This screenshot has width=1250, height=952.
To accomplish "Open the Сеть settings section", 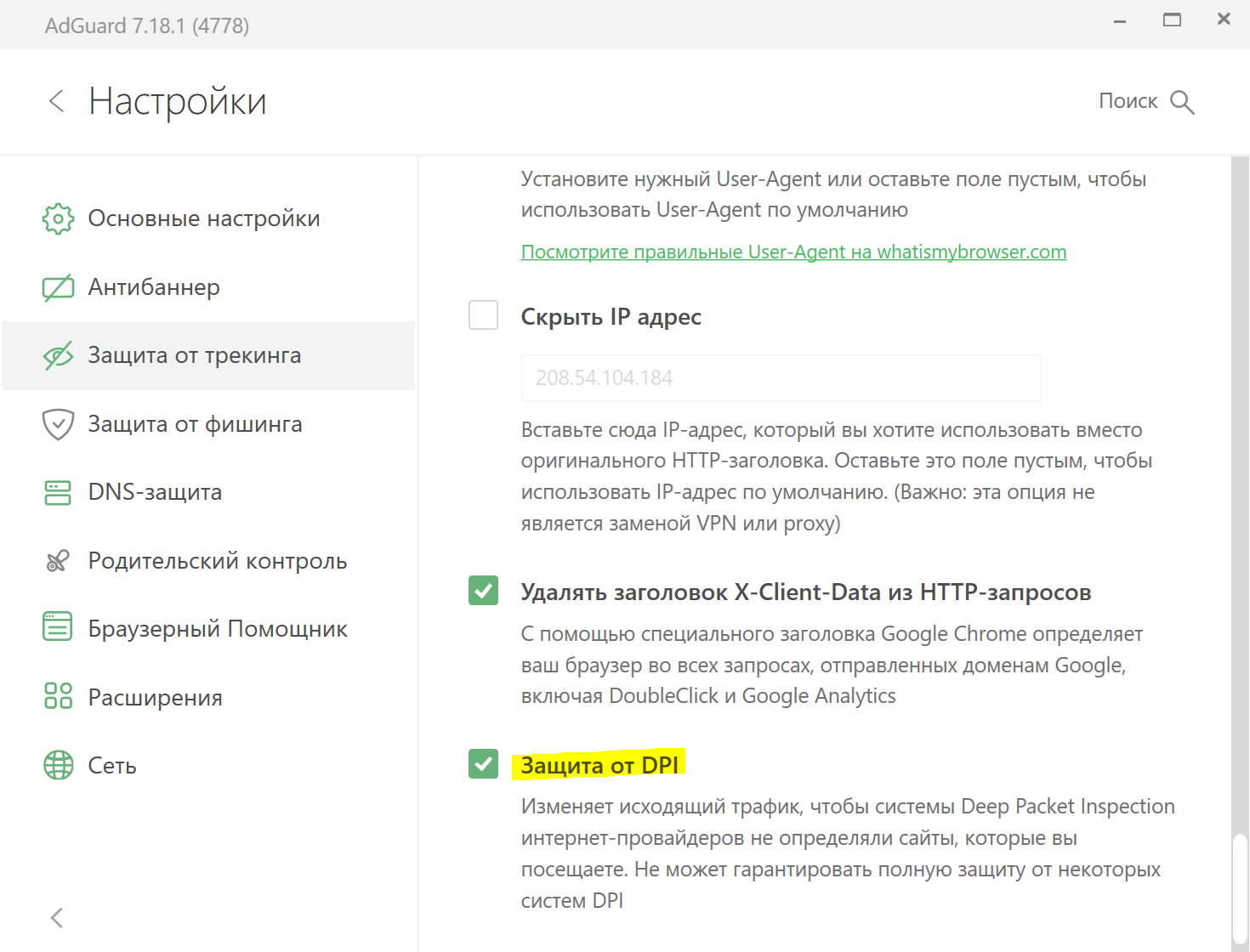I will pyautogui.click(x=208, y=766).
